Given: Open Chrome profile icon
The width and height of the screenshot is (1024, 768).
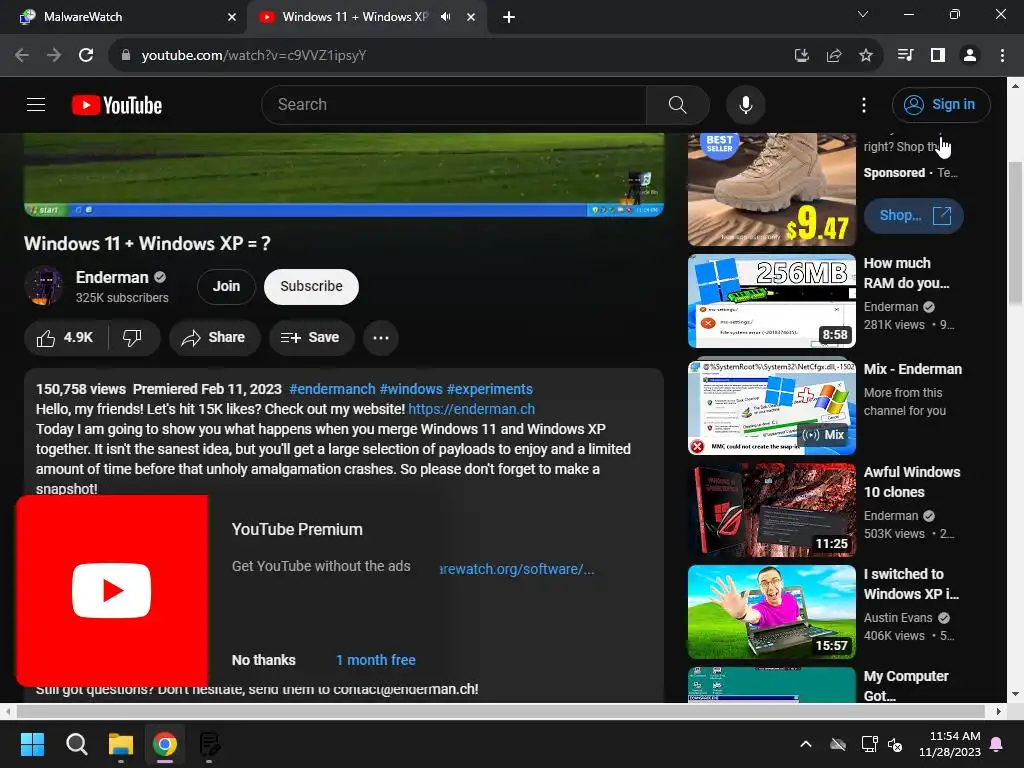Looking at the screenshot, I should [x=970, y=55].
